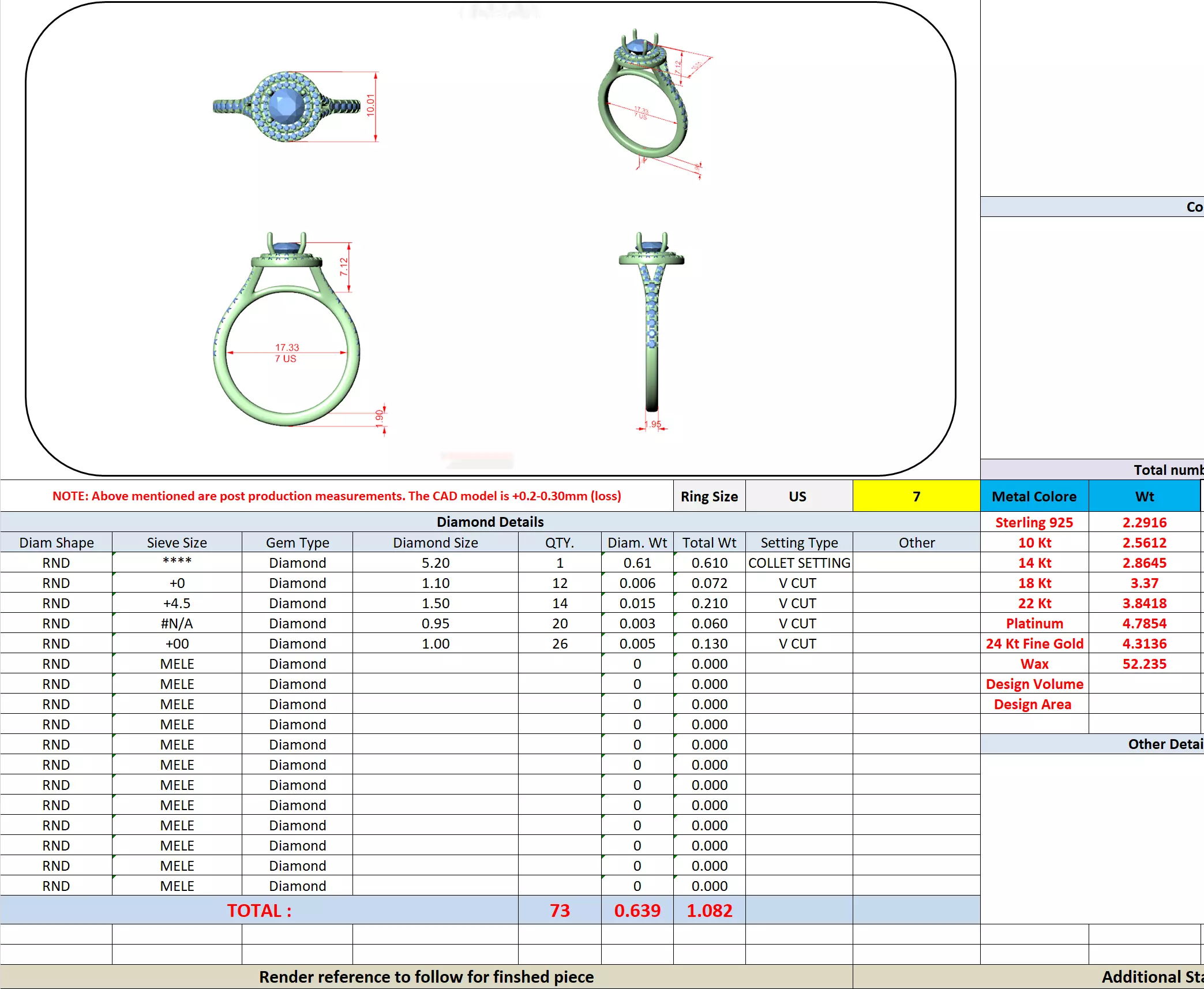Image resolution: width=1204 pixels, height=989 pixels.
Task: Click the Render reference to follow header
Action: point(426,977)
